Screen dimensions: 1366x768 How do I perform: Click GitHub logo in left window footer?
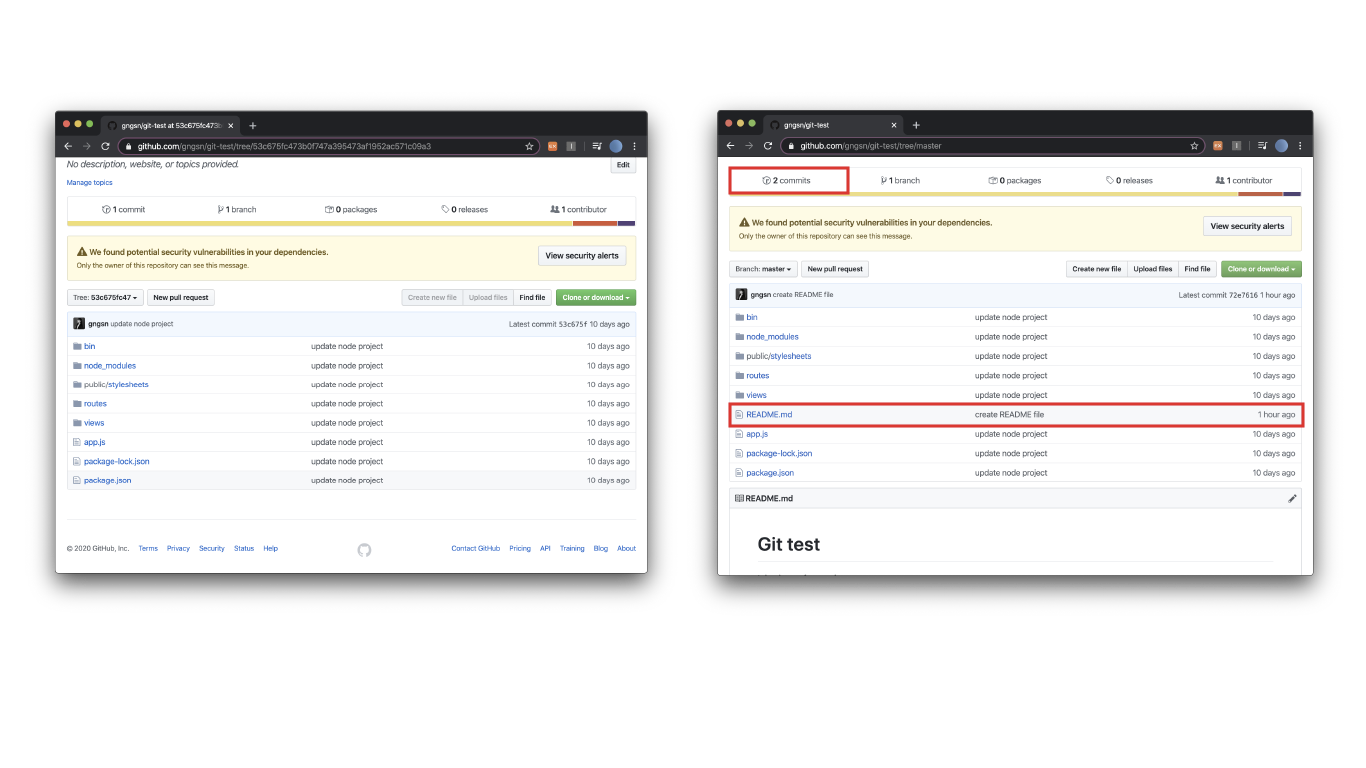click(364, 549)
